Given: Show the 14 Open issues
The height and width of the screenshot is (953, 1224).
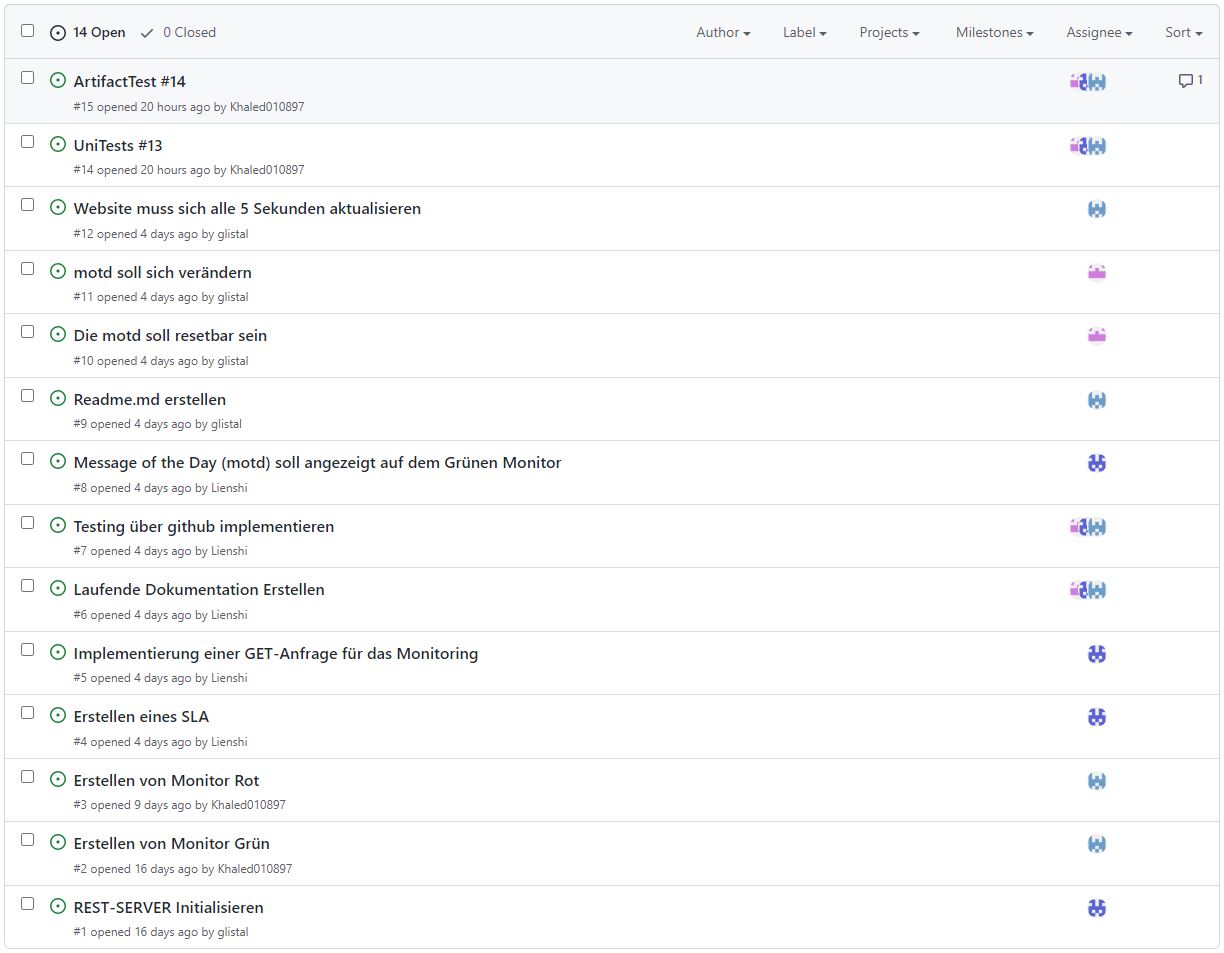Looking at the screenshot, I should point(88,32).
